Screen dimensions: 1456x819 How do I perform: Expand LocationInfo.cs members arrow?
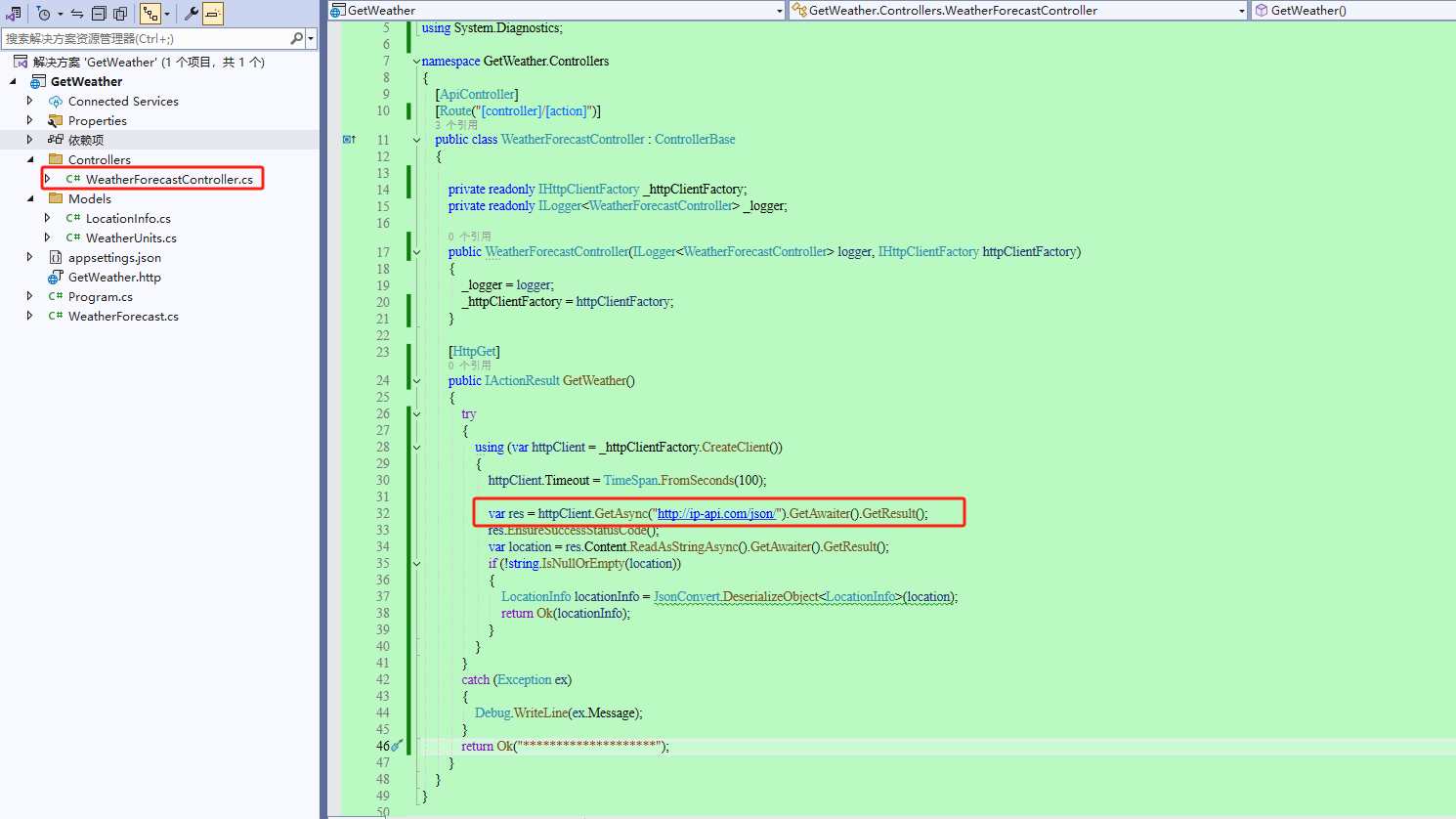[x=48, y=218]
